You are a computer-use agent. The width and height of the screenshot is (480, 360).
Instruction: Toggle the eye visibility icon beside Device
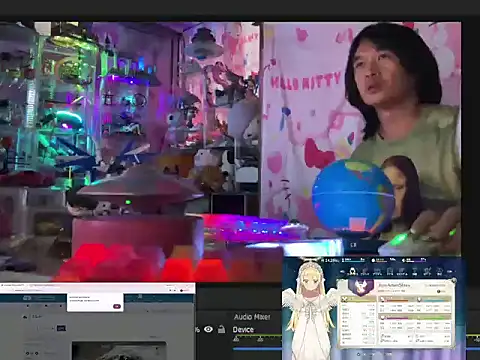point(208,329)
